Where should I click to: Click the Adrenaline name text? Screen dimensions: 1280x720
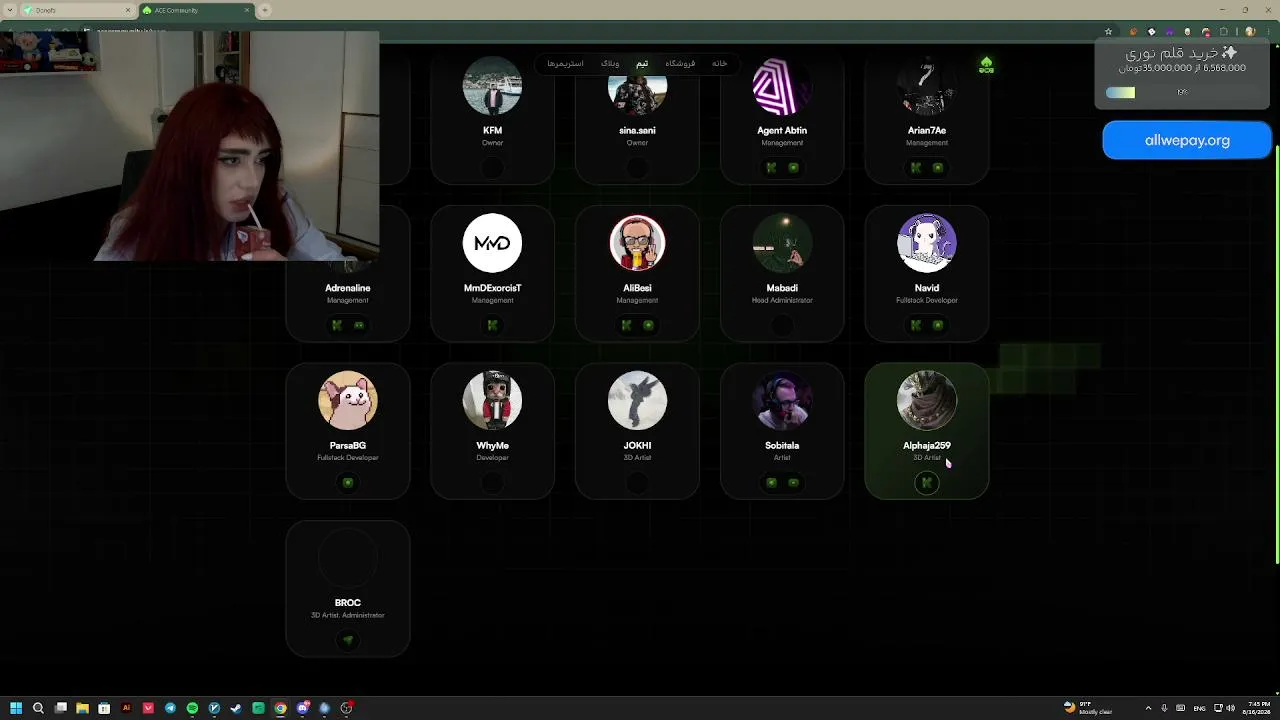[x=348, y=288]
